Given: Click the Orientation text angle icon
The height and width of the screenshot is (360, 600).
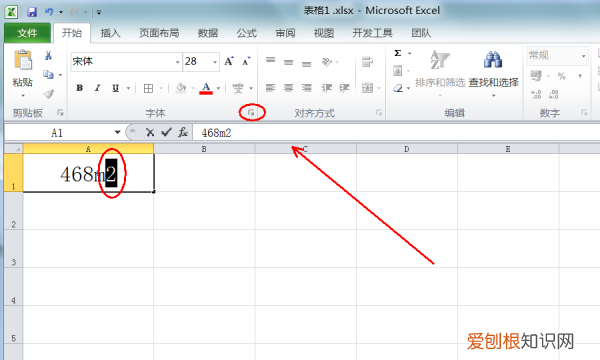Looking at the screenshot, I should point(327,62).
